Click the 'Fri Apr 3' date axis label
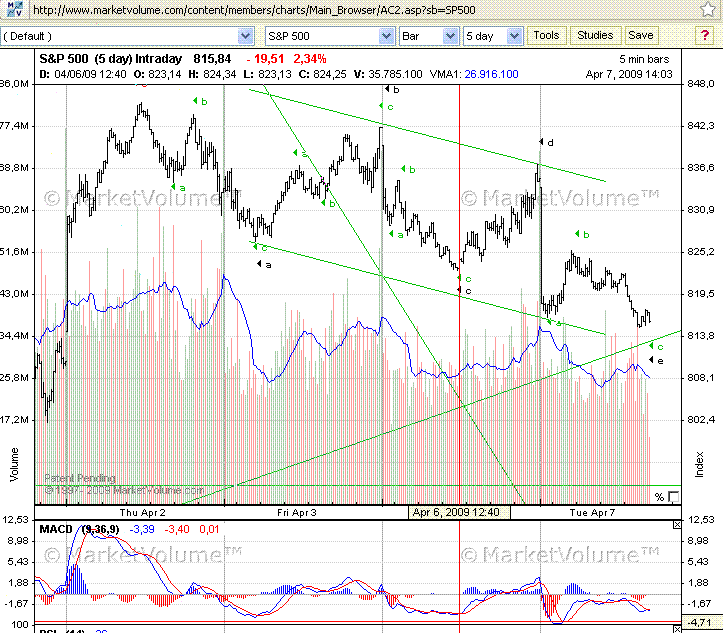Viewport: 723px width, 633px height. 297,513
